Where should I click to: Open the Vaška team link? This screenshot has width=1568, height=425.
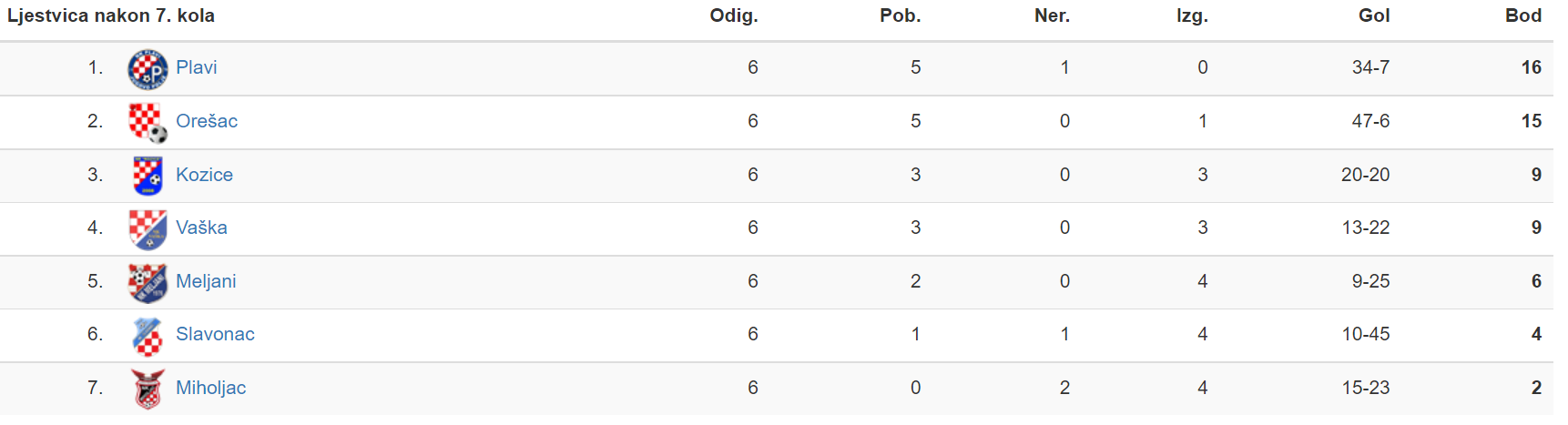pyautogui.click(x=201, y=228)
